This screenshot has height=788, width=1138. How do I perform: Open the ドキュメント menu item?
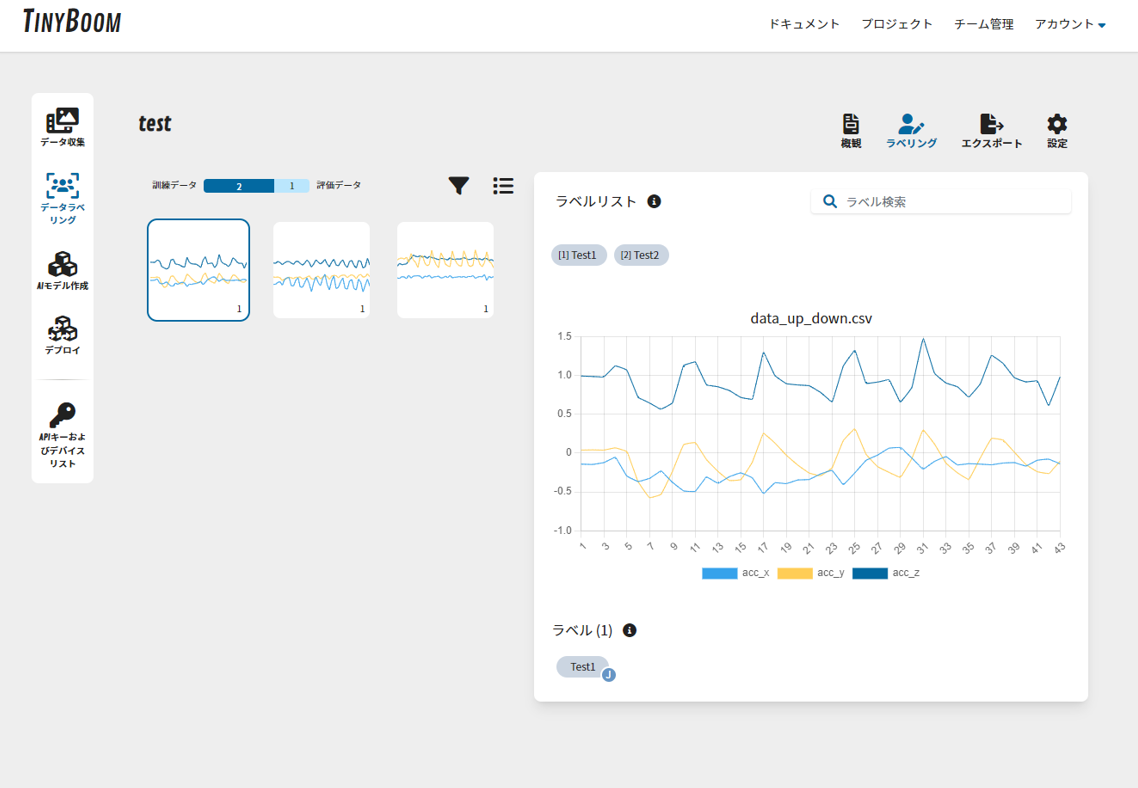[804, 25]
